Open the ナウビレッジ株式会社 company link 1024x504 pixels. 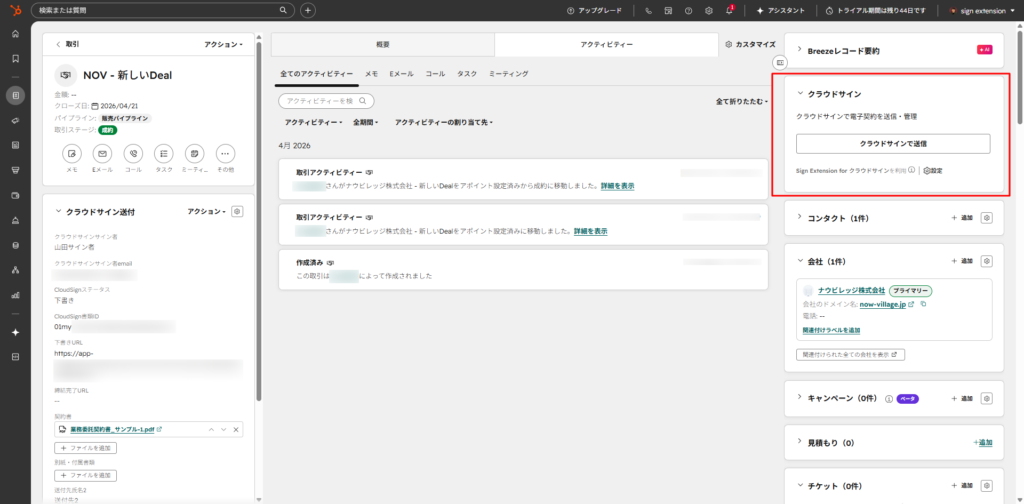tap(851, 291)
